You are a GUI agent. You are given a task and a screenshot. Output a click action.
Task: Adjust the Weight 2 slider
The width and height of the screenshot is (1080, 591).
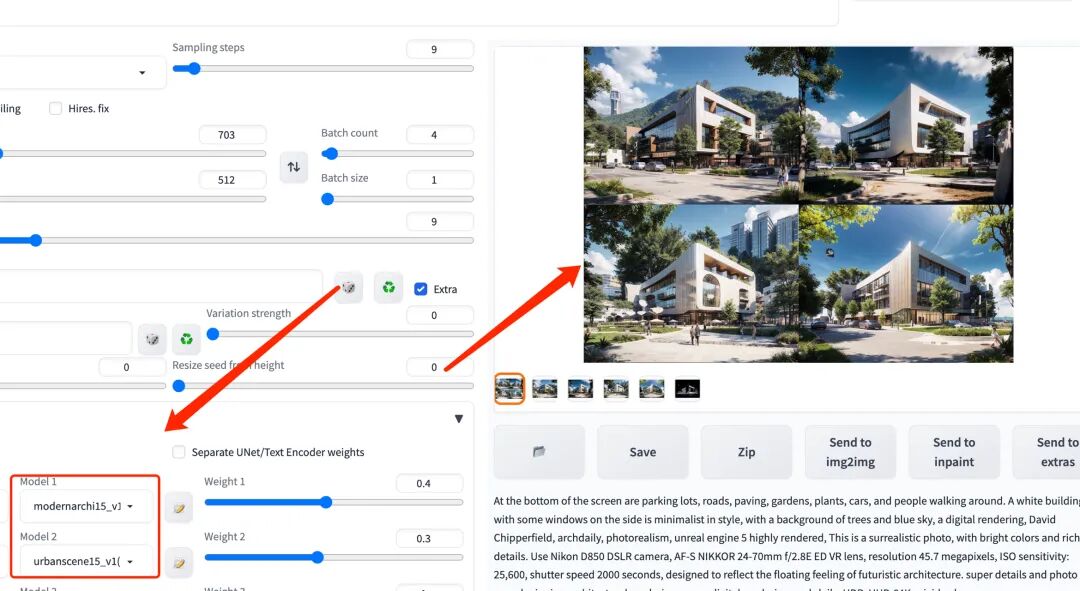pyautogui.click(x=333, y=557)
